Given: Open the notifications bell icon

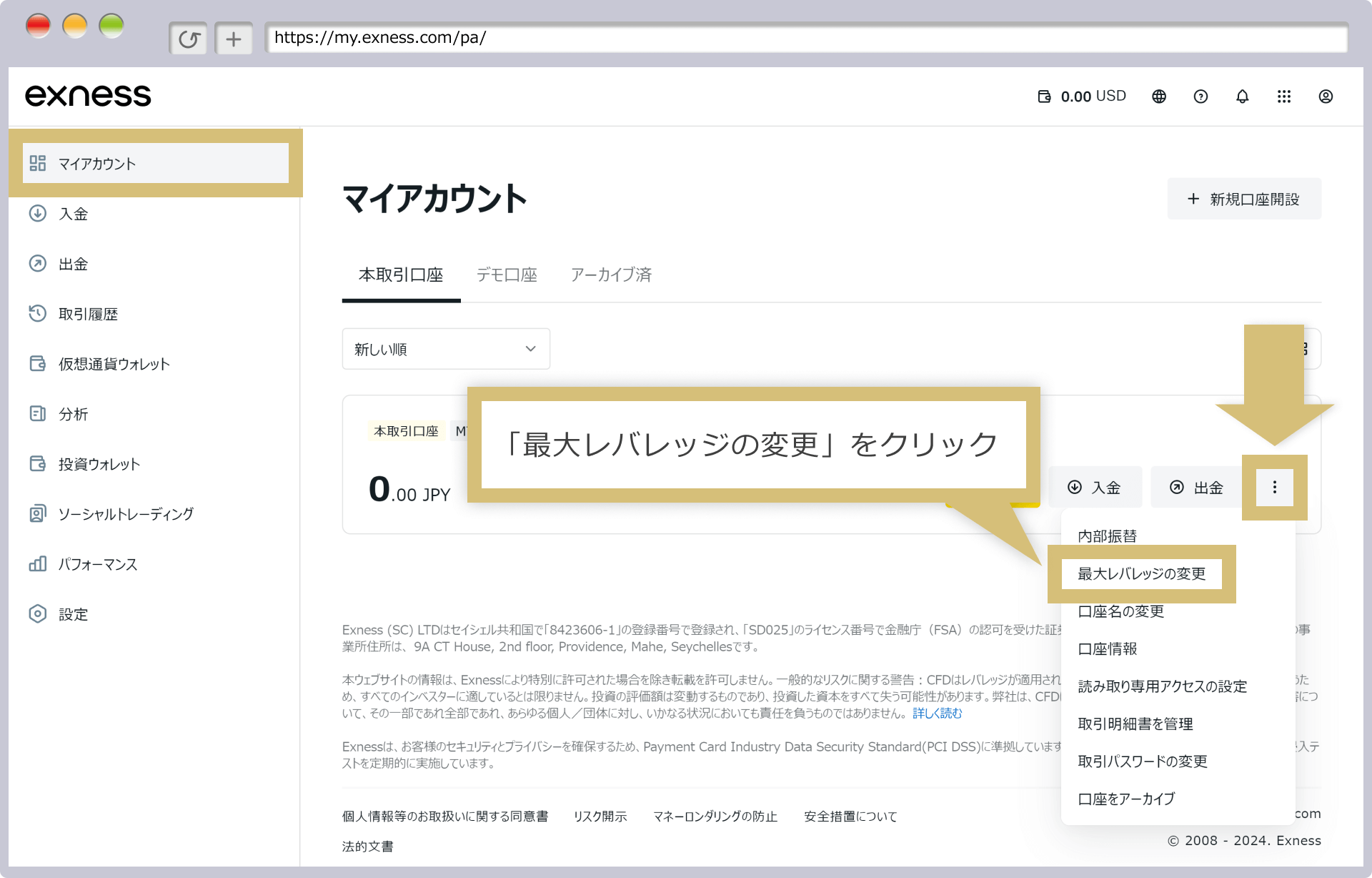Looking at the screenshot, I should click(x=1243, y=97).
